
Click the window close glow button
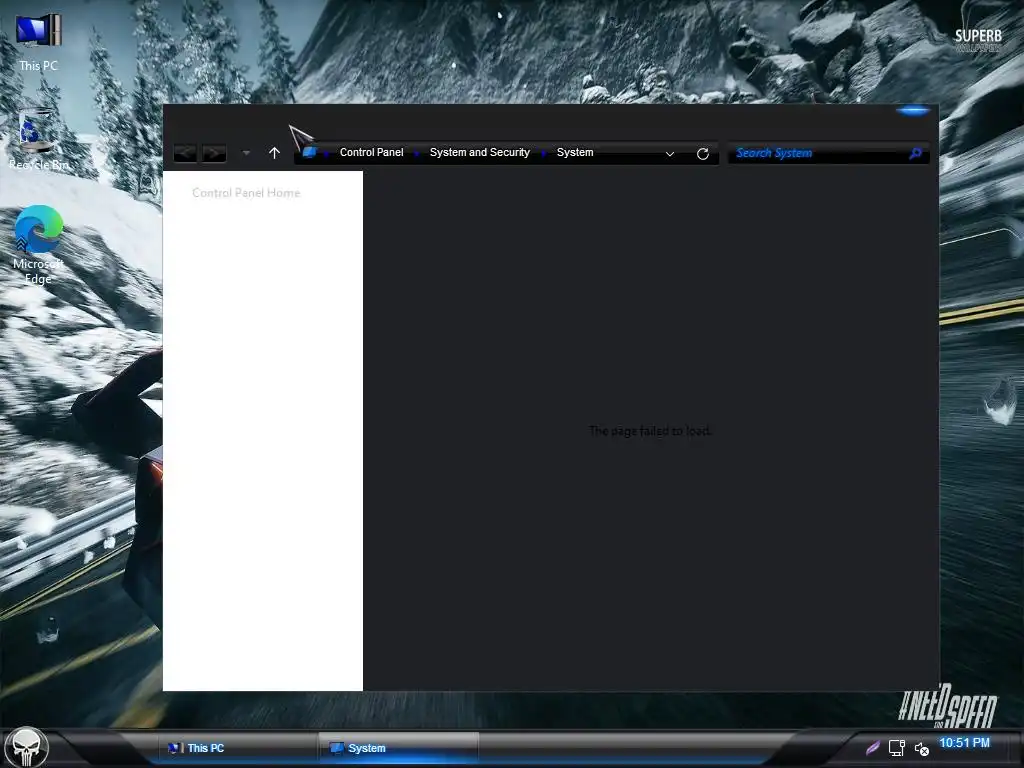click(x=913, y=110)
